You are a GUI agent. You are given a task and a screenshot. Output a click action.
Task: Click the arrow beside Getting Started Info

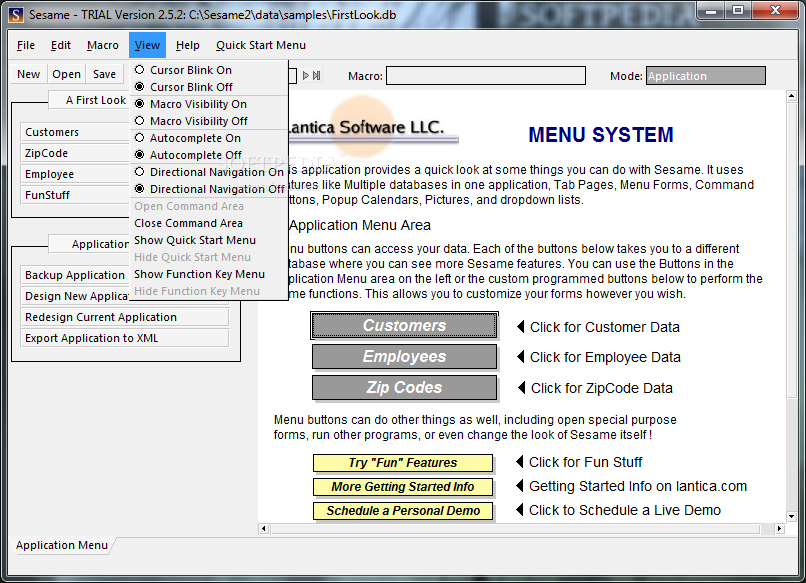click(x=520, y=485)
